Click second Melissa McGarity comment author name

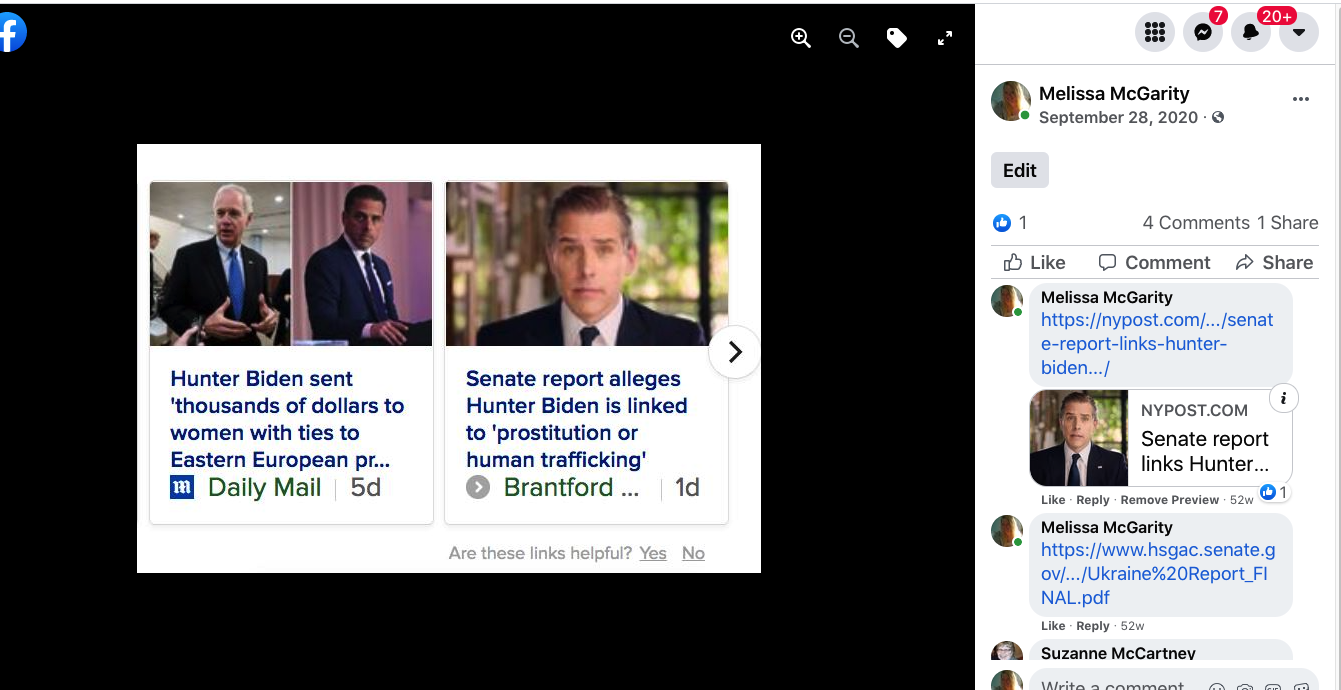(x=1107, y=527)
